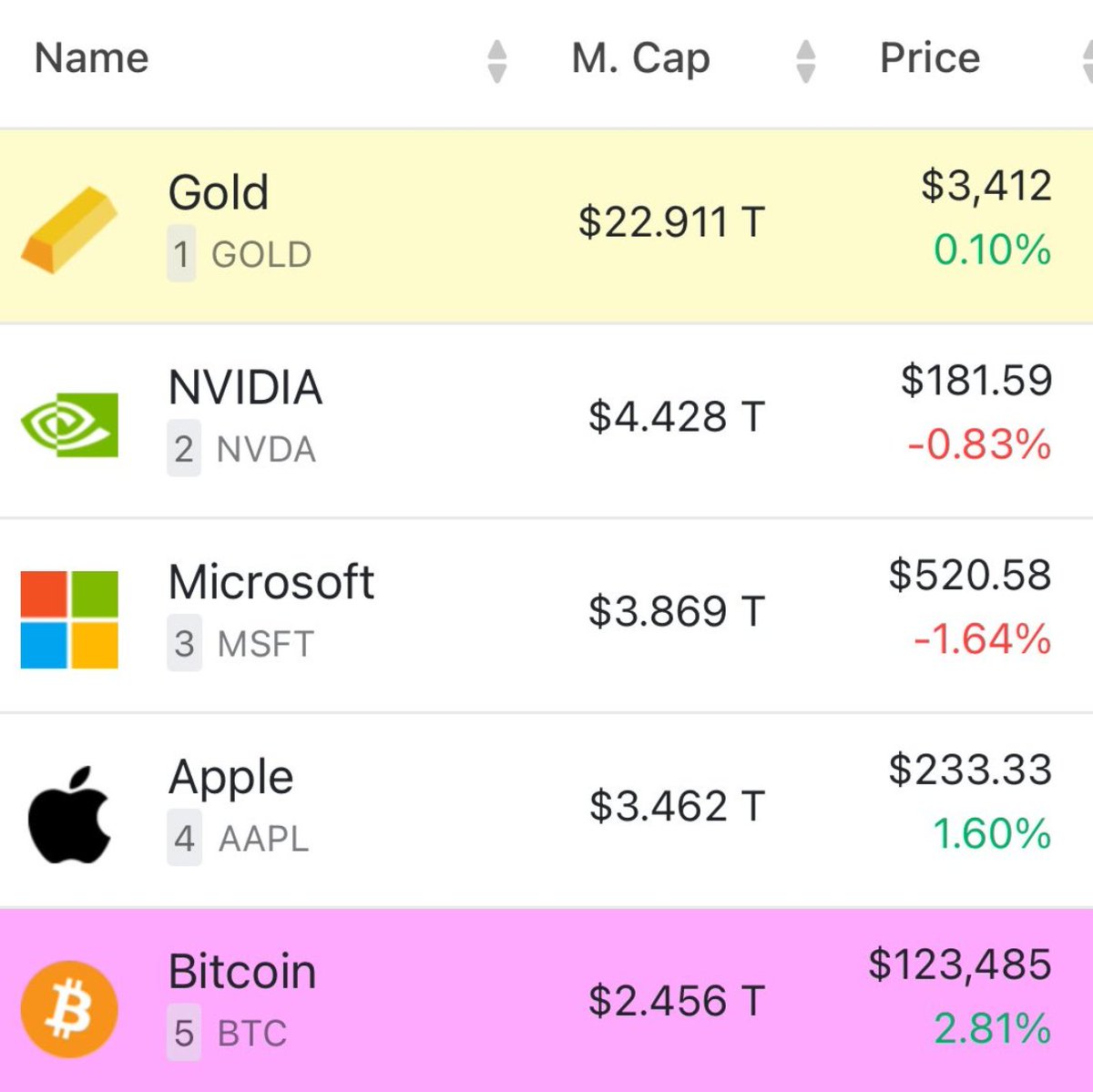The image size is (1093, 1092).
Task: Click the Name column header
Action: pyautogui.click(x=91, y=58)
